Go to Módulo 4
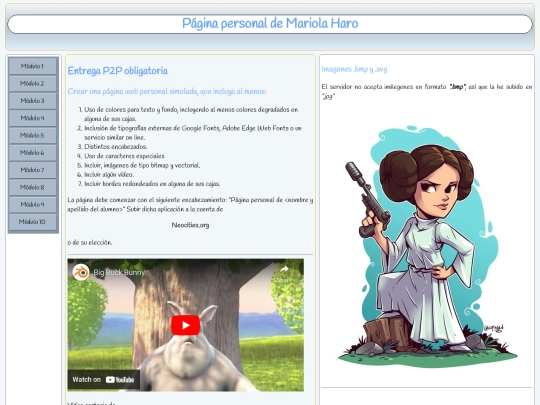540x405 pixels. [33, 118]
